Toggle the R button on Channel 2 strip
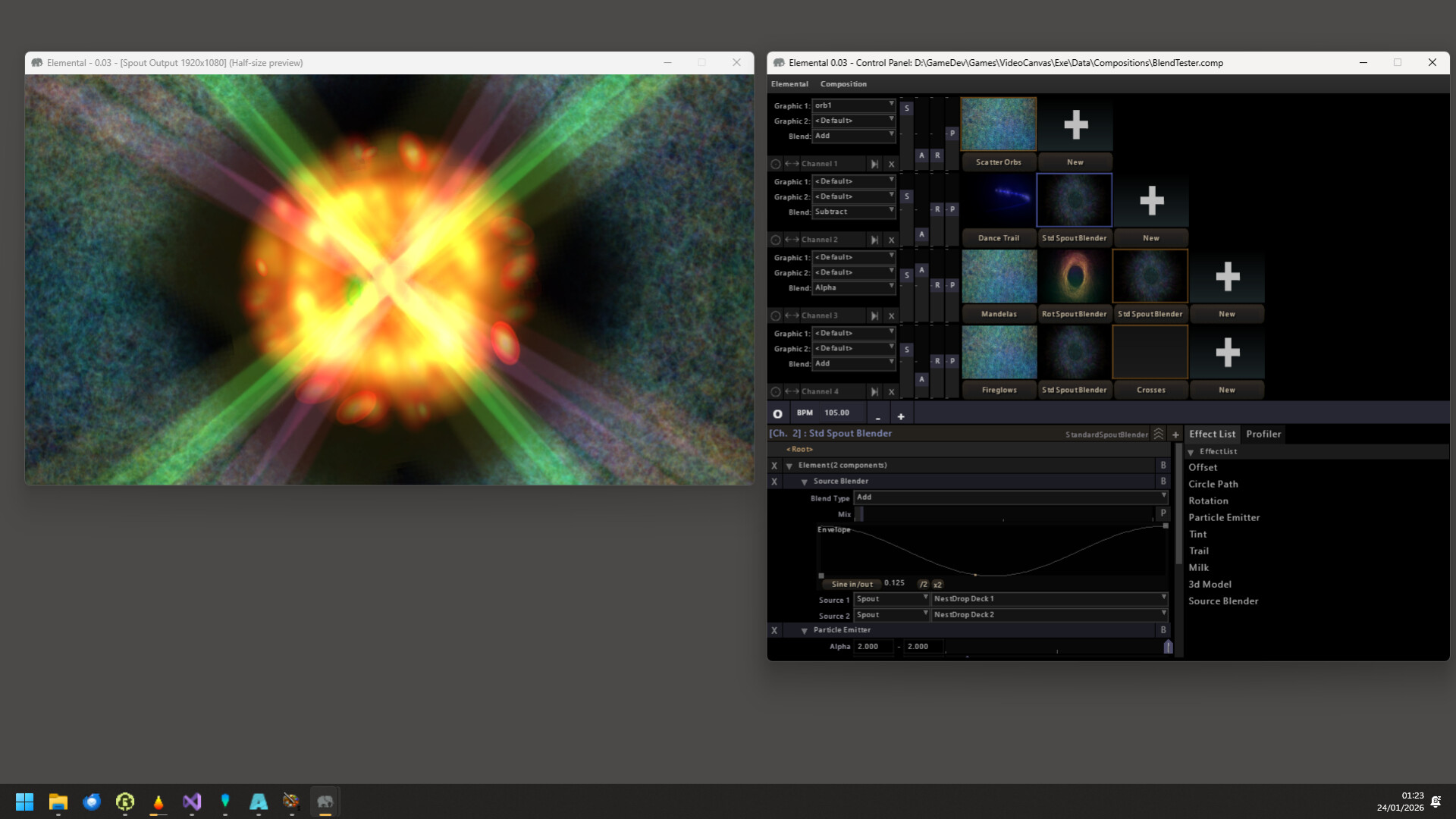The width and height of the screenshot is (1456, 819). coord(937,209)
